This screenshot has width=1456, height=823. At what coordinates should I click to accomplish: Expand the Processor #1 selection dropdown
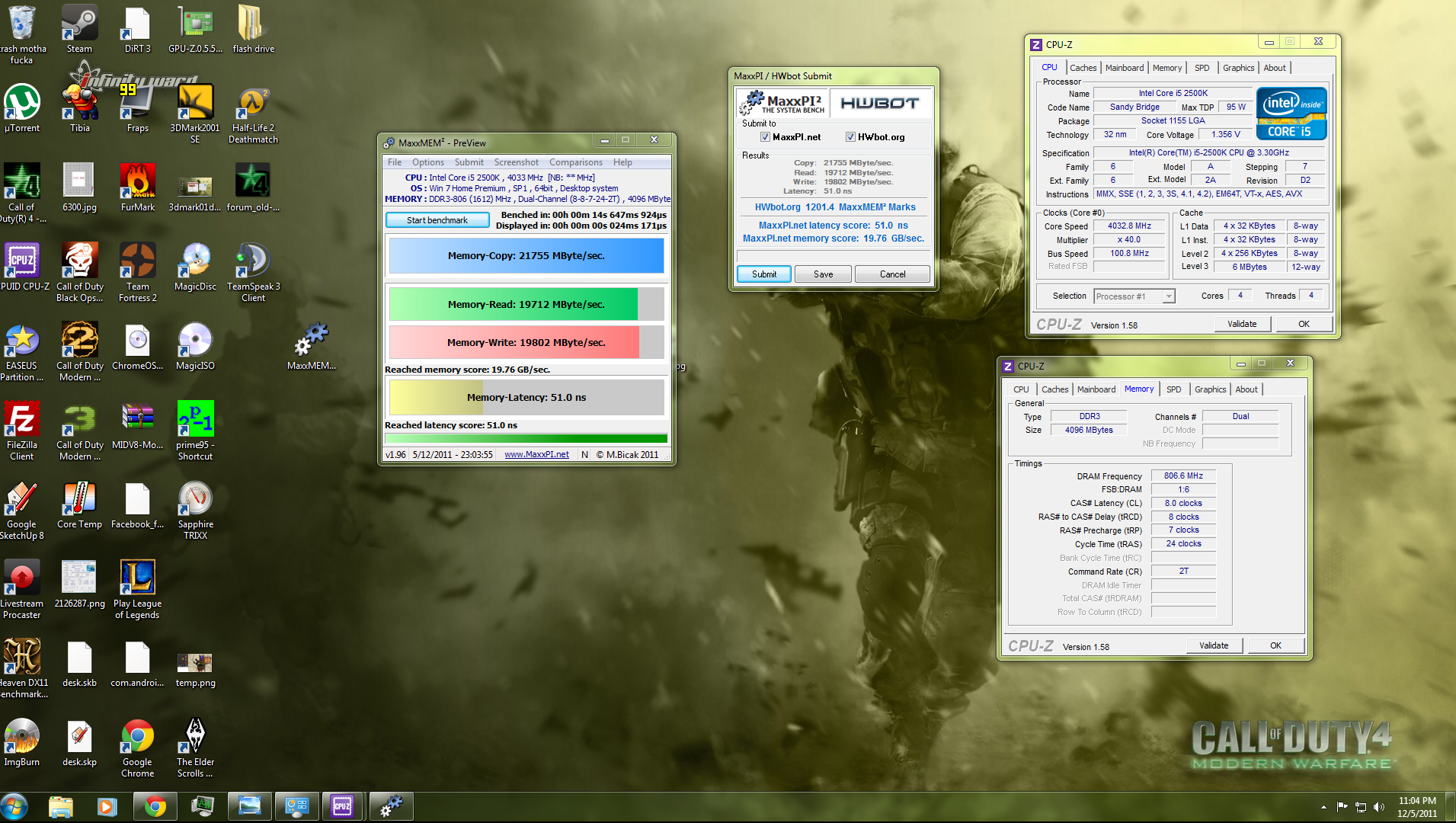click(x=1169, y=296)
